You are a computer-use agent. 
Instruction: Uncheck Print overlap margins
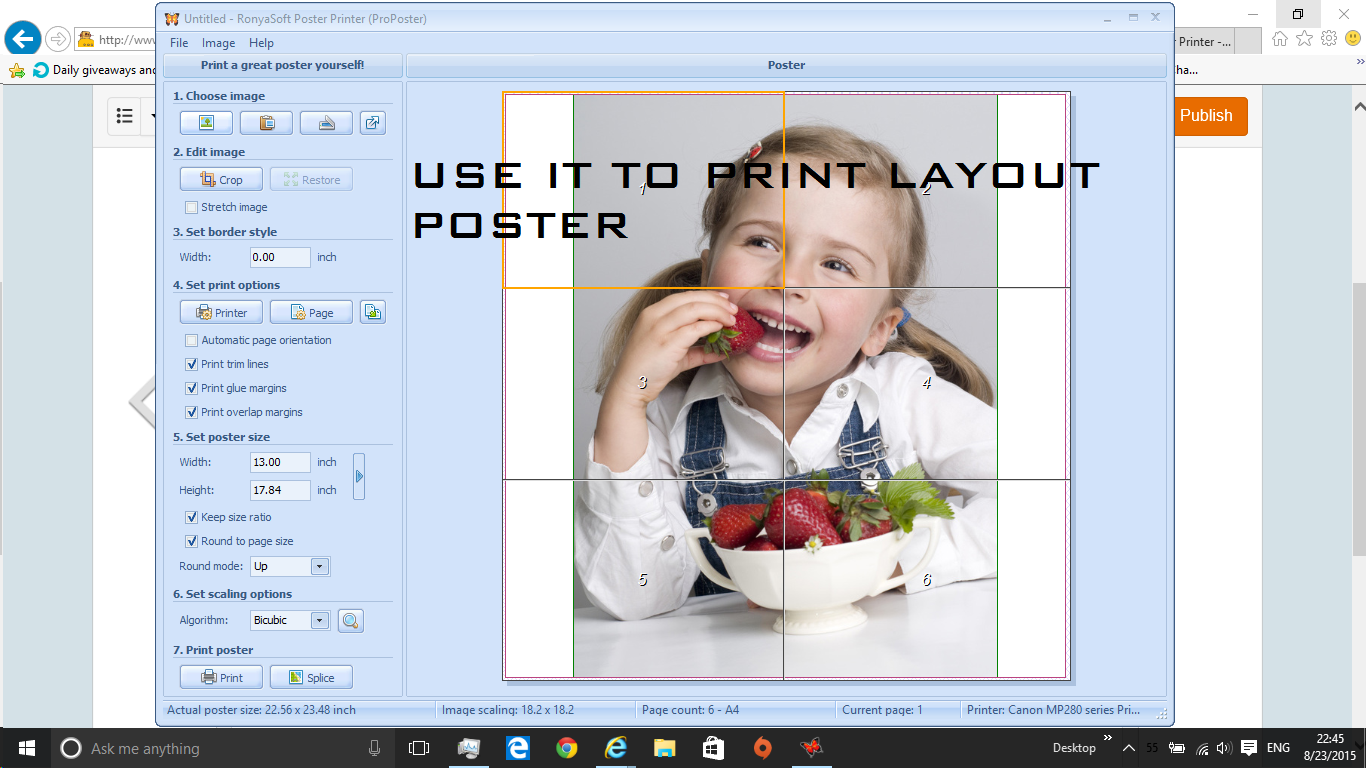[x=192, y=412]
